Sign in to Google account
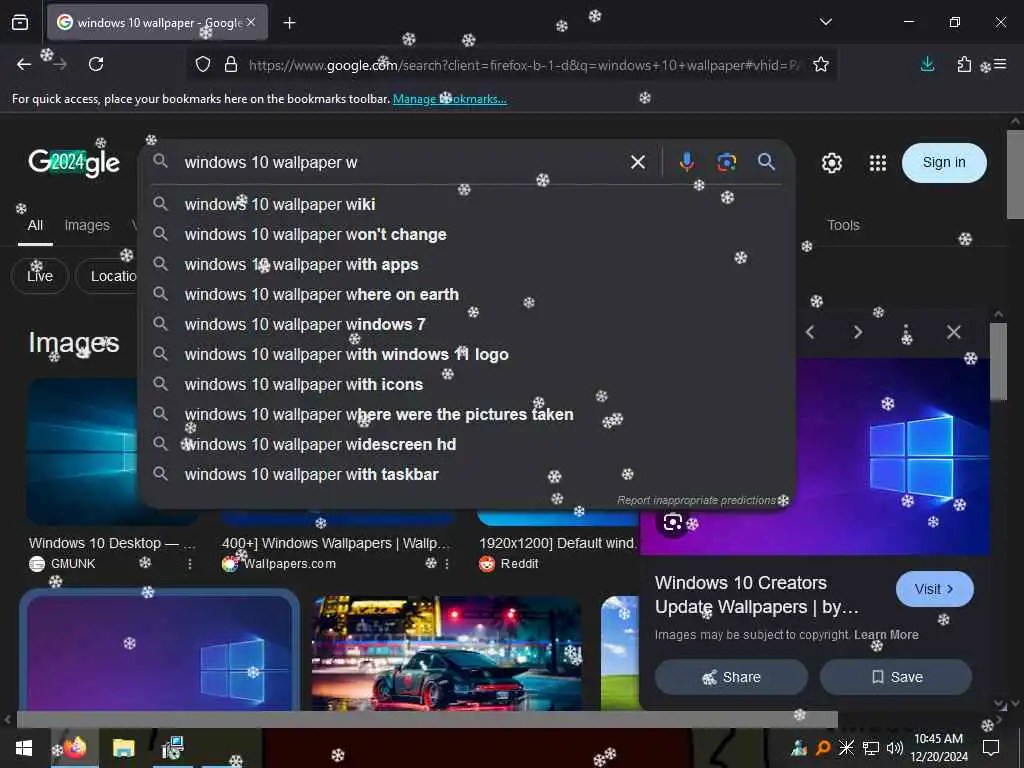 (x=944, y=163)
